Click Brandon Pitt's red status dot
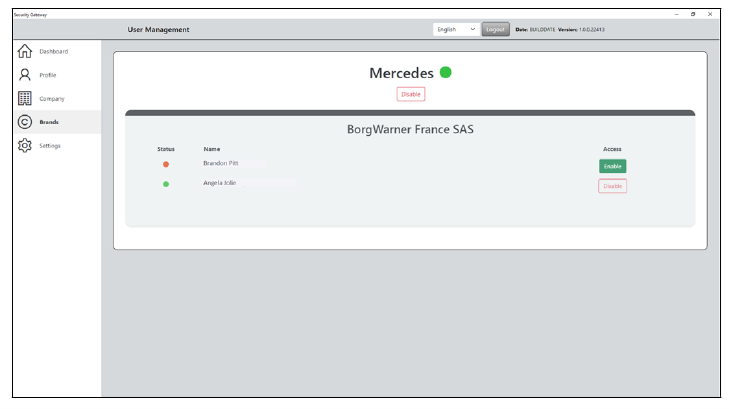The height and width of the screenshot is (409, 729). (166, 164)
